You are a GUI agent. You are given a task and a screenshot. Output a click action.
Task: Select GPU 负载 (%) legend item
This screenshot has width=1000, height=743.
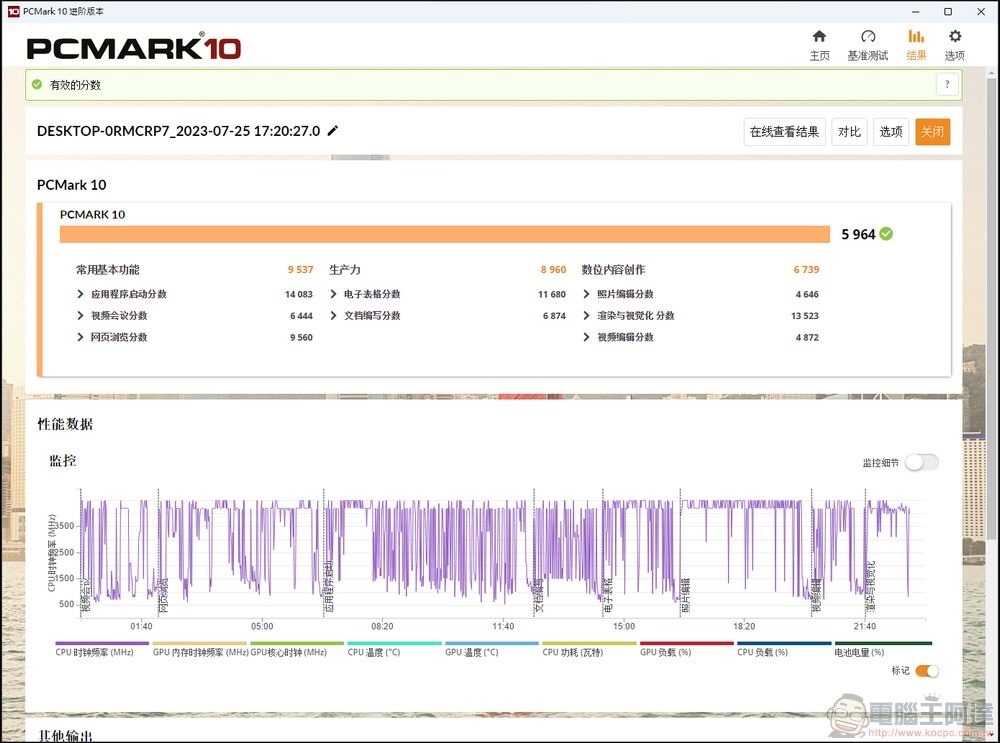pyautogui.click(x=686, y=649)
